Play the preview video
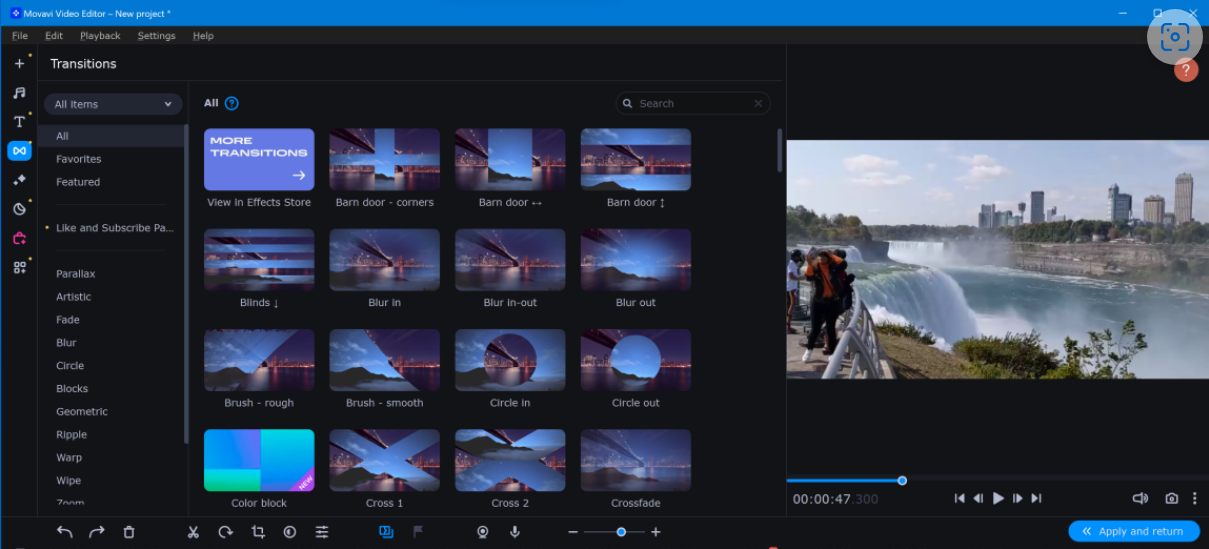 coord(998,498)
